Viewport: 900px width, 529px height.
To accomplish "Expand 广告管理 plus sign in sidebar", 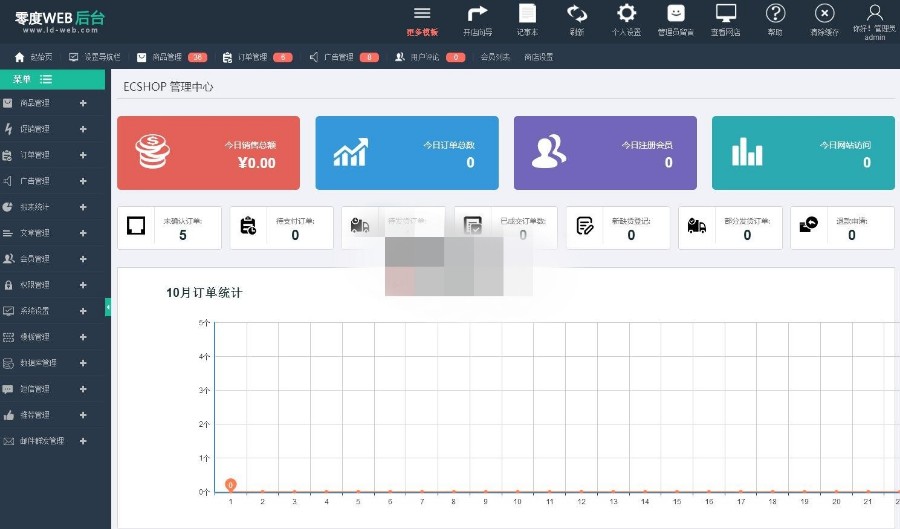I will coord(83,181).
